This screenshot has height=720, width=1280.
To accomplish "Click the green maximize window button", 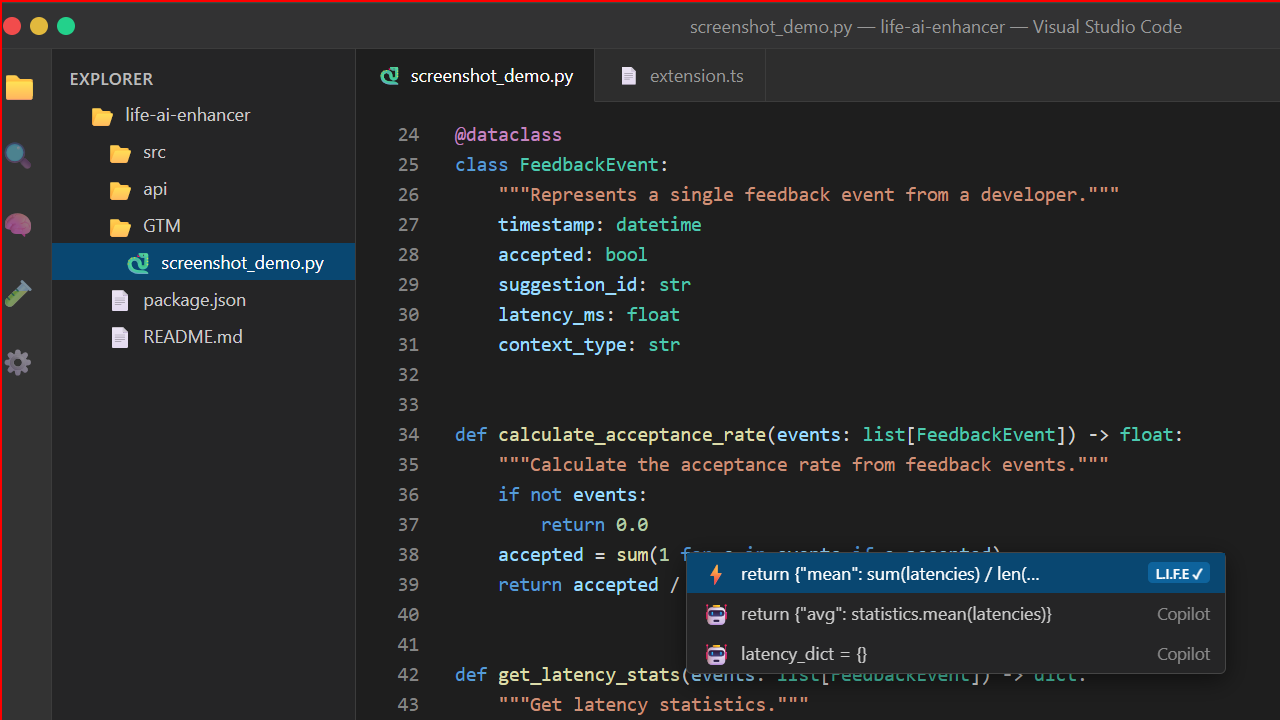I will coord(66,26).
